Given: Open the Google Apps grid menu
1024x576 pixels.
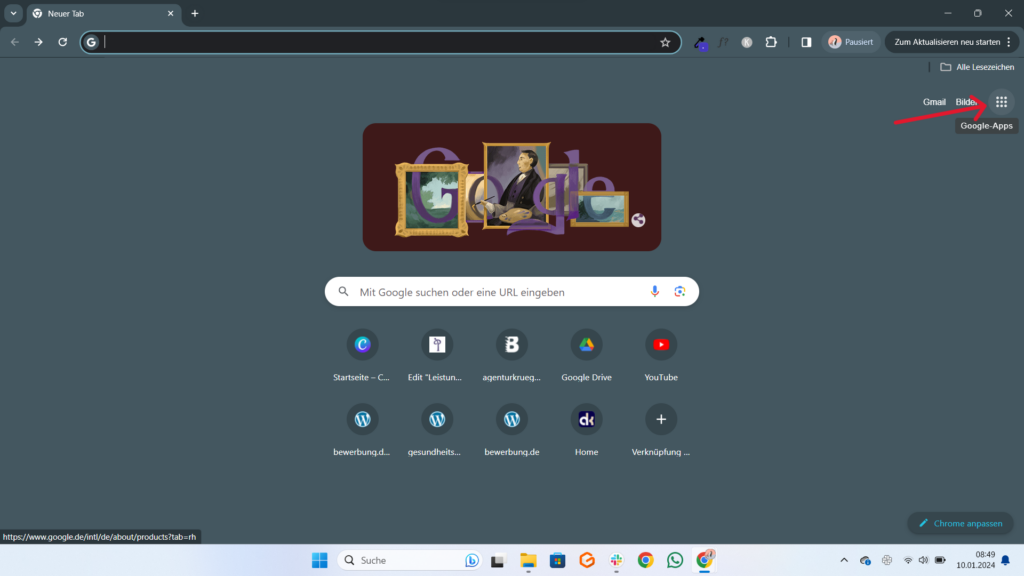Looking at the screenshot, I should pos(1001,102).
